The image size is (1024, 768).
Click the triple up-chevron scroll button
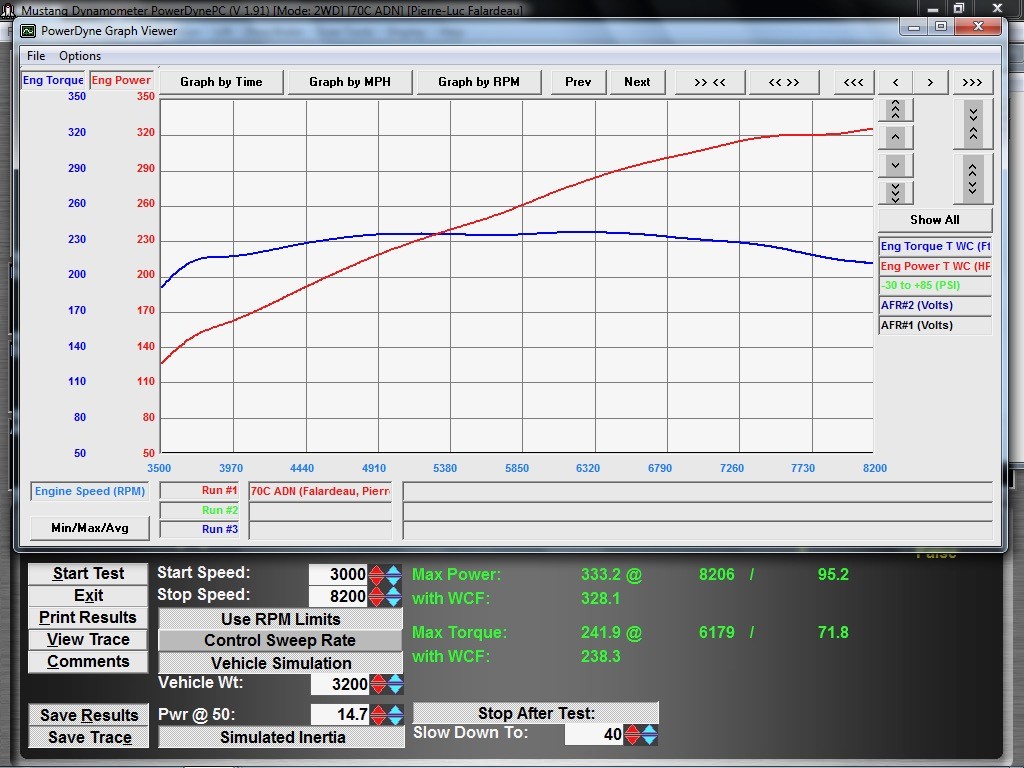pos(895,110)
